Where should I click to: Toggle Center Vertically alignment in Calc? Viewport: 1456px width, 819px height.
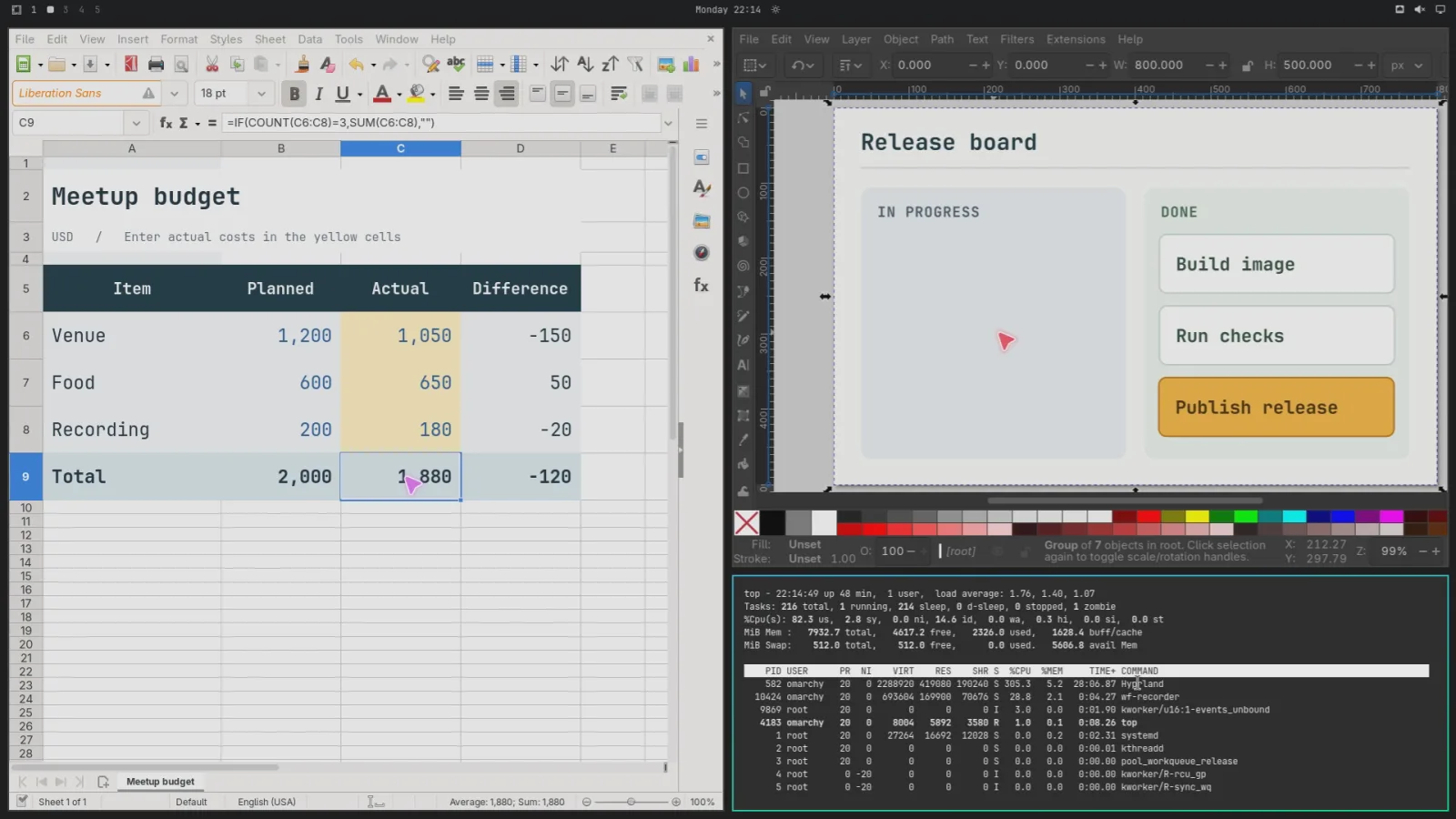[562, 93]
